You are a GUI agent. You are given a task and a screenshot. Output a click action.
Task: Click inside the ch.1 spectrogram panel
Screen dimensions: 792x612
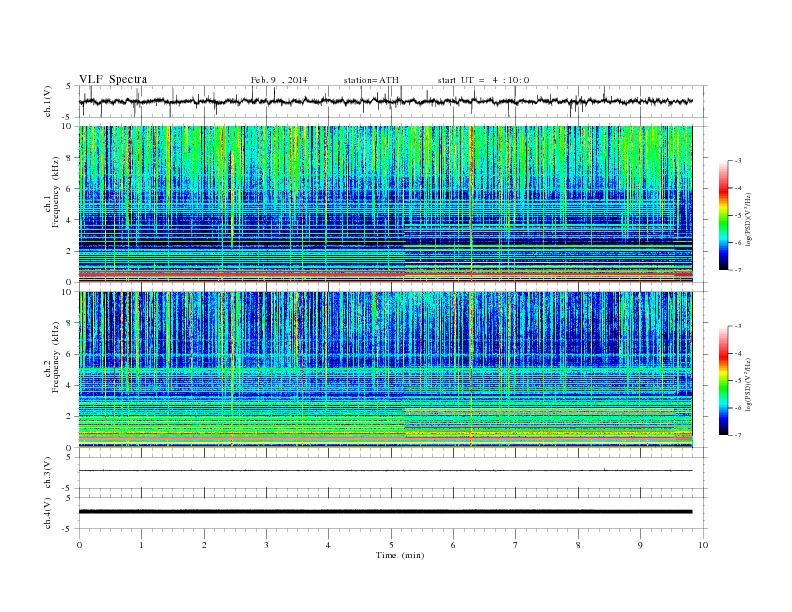385,204
